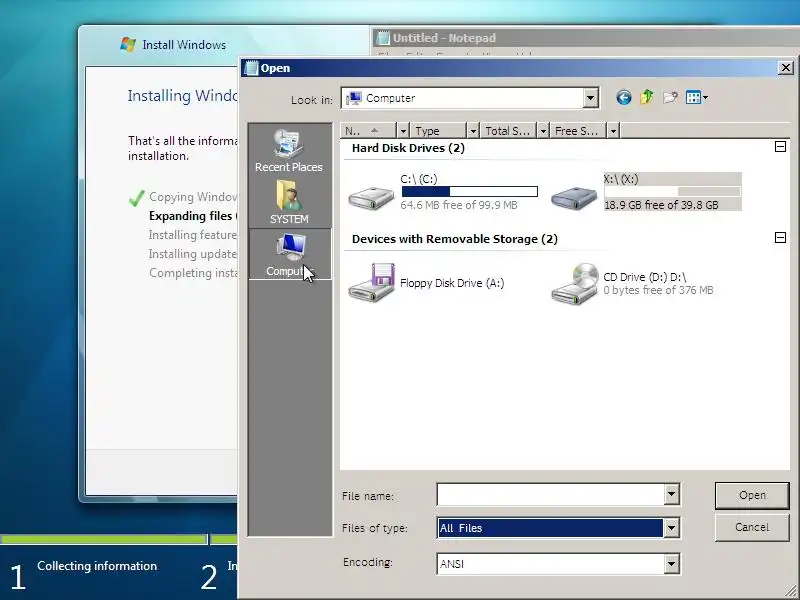Viewport: 800px width, 600px height.
Task: Click the Hard Disk Drives (2) heading
Action: pyautogui.click(x=408, y=148)
